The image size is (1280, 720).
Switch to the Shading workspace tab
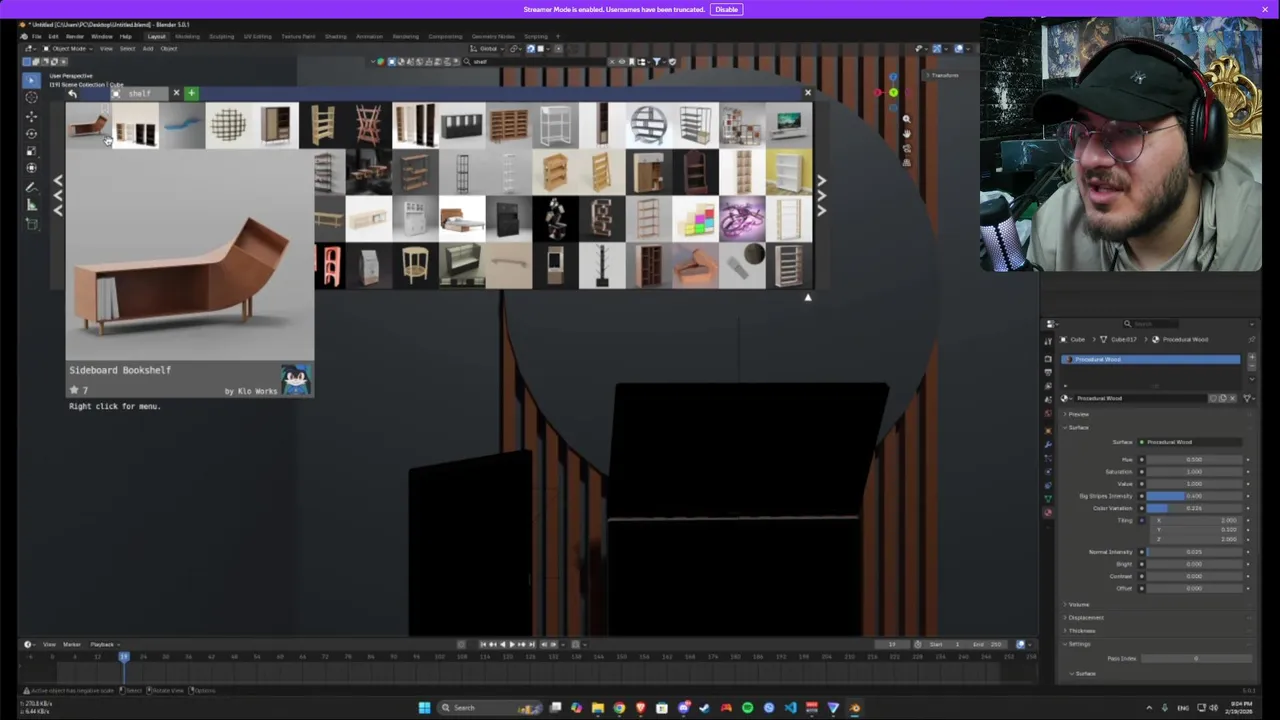tap(336, 36)
